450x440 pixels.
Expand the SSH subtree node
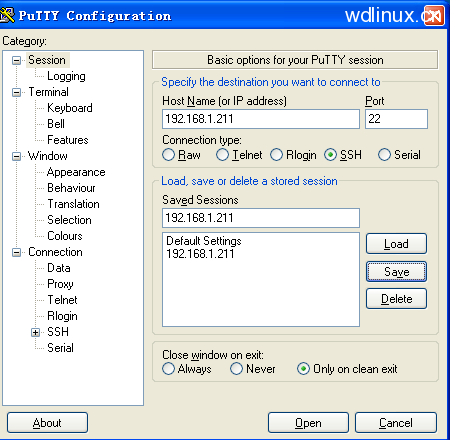pos(35,332)
